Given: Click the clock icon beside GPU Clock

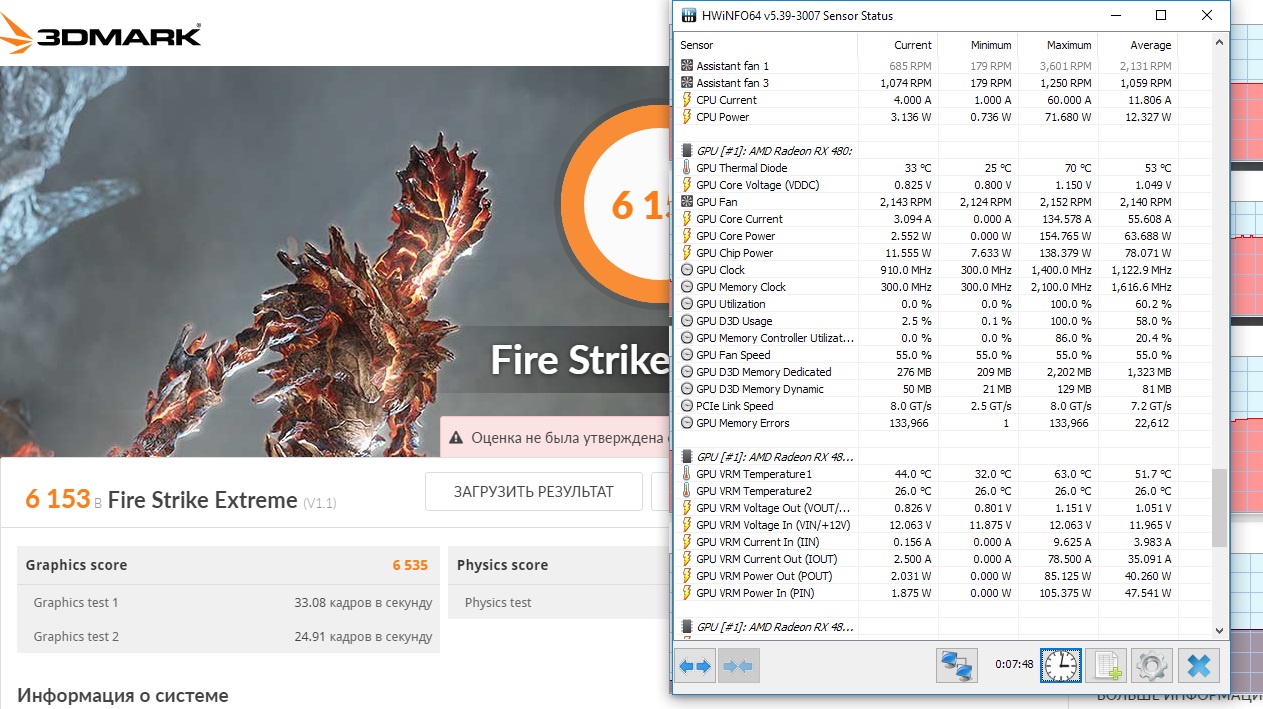Looking at the screenshot, I should tap(687, 270).
